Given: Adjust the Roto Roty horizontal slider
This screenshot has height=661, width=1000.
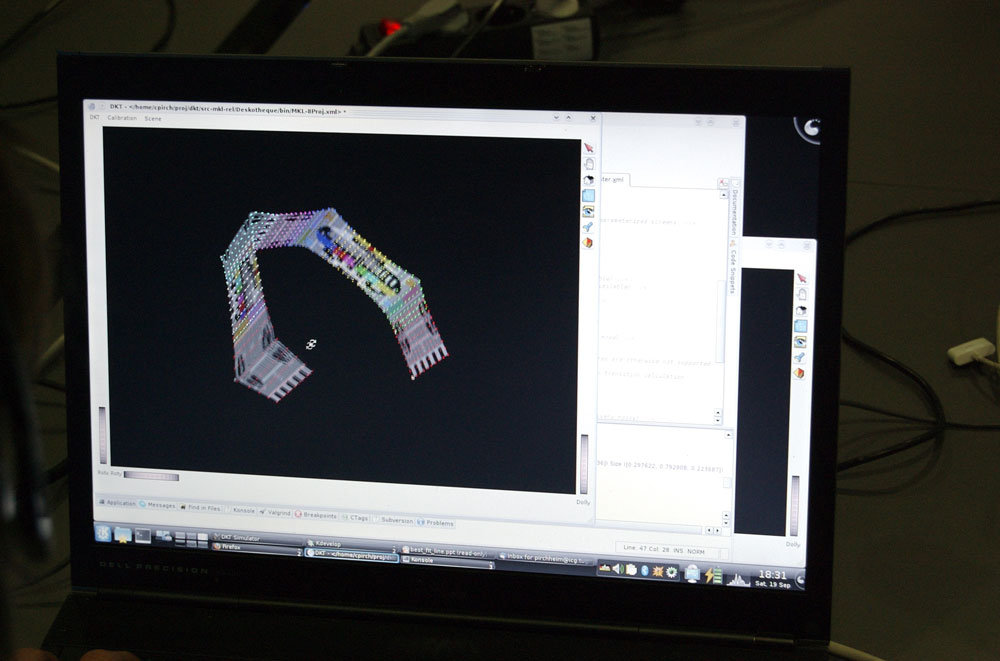Looking at the screenshot, I should point(151,476).
